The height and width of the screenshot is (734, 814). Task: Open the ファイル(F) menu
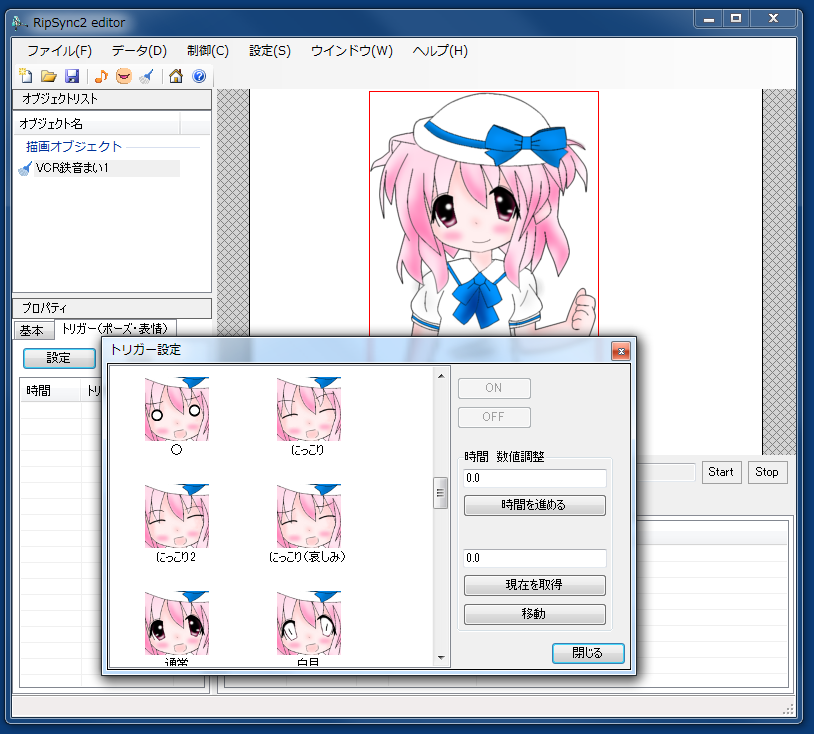click(59, 51)
